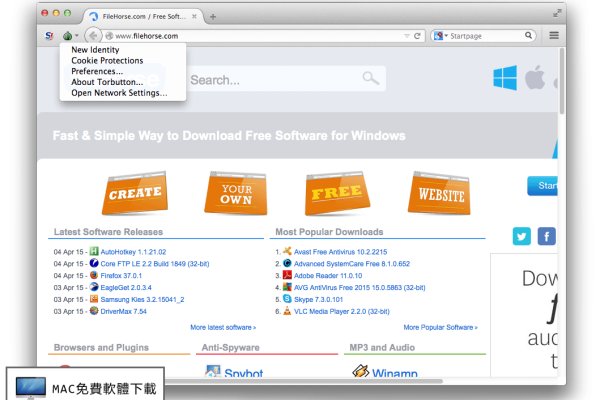Reload the page with the refresh icon
The width and height of the screenshot is (600, 400).
pos(417,36)
